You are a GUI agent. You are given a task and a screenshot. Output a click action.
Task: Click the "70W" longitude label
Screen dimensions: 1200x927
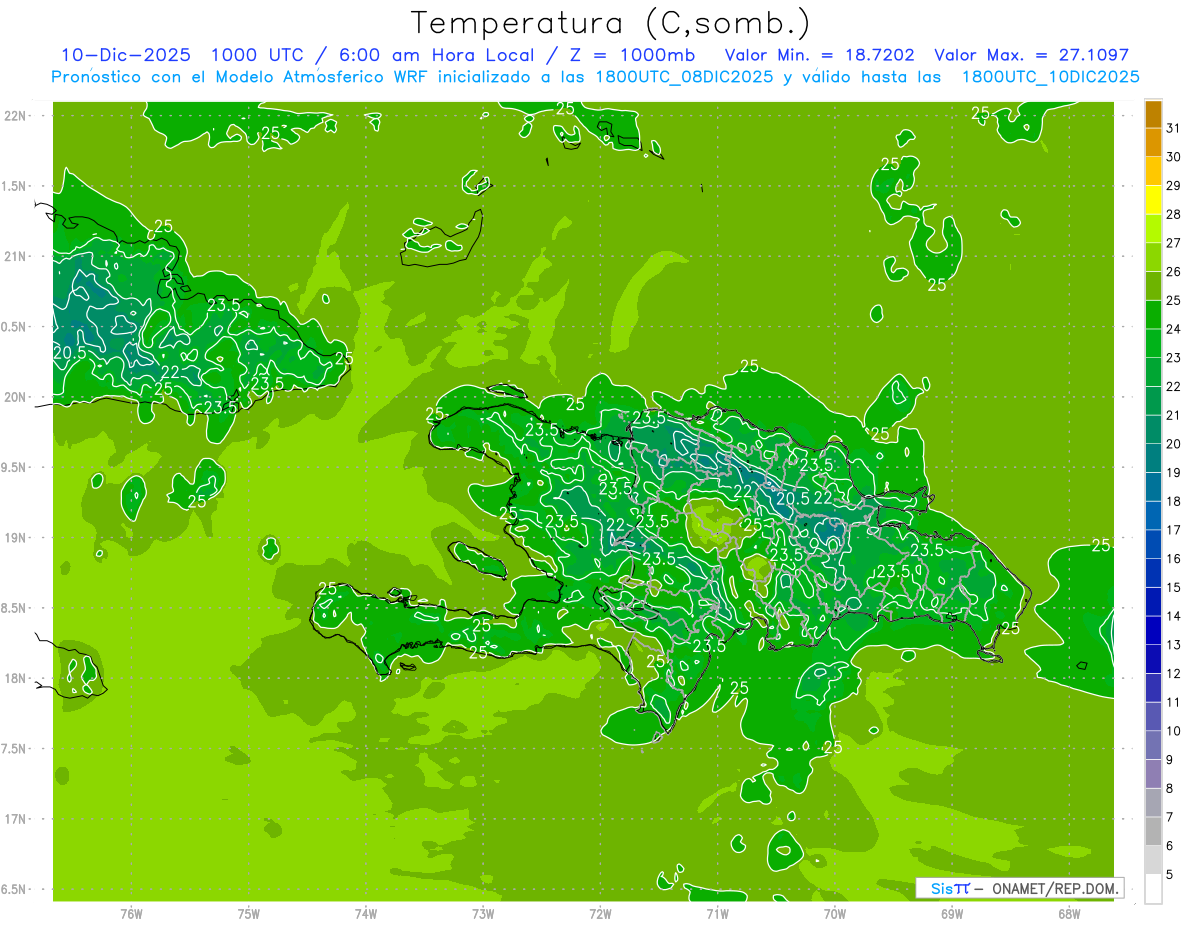(x=835, y=913)
